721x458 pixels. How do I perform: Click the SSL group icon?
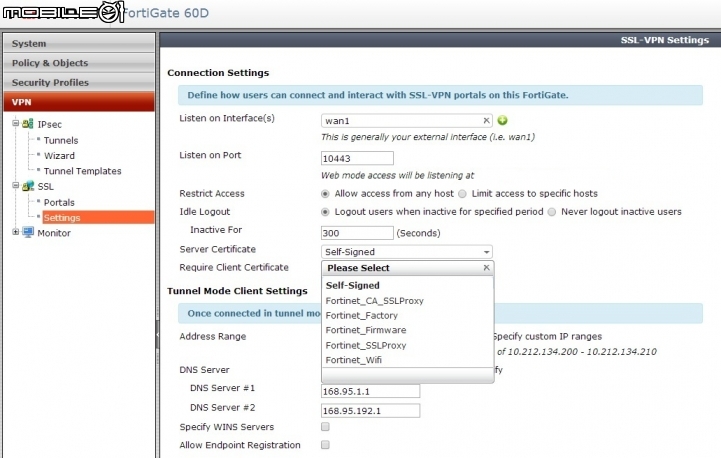[x=28, y=186]
